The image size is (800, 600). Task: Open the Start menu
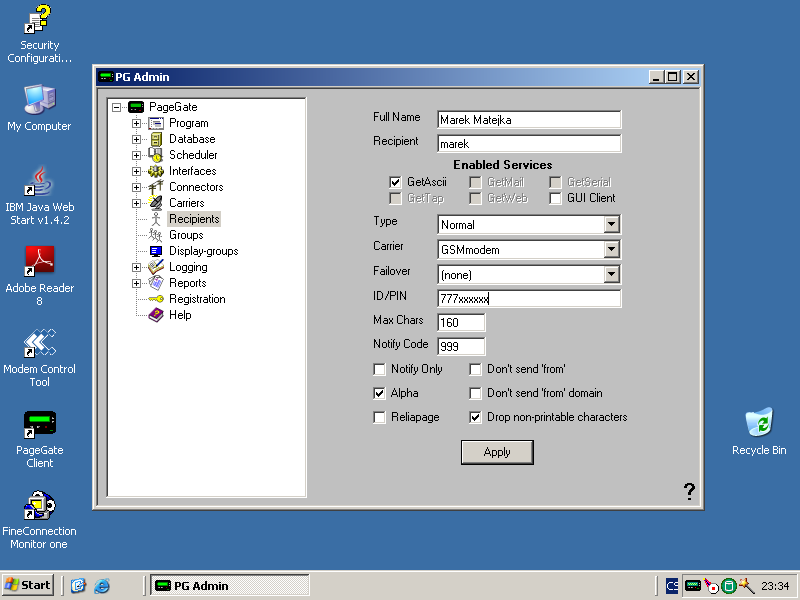point(28,585)
